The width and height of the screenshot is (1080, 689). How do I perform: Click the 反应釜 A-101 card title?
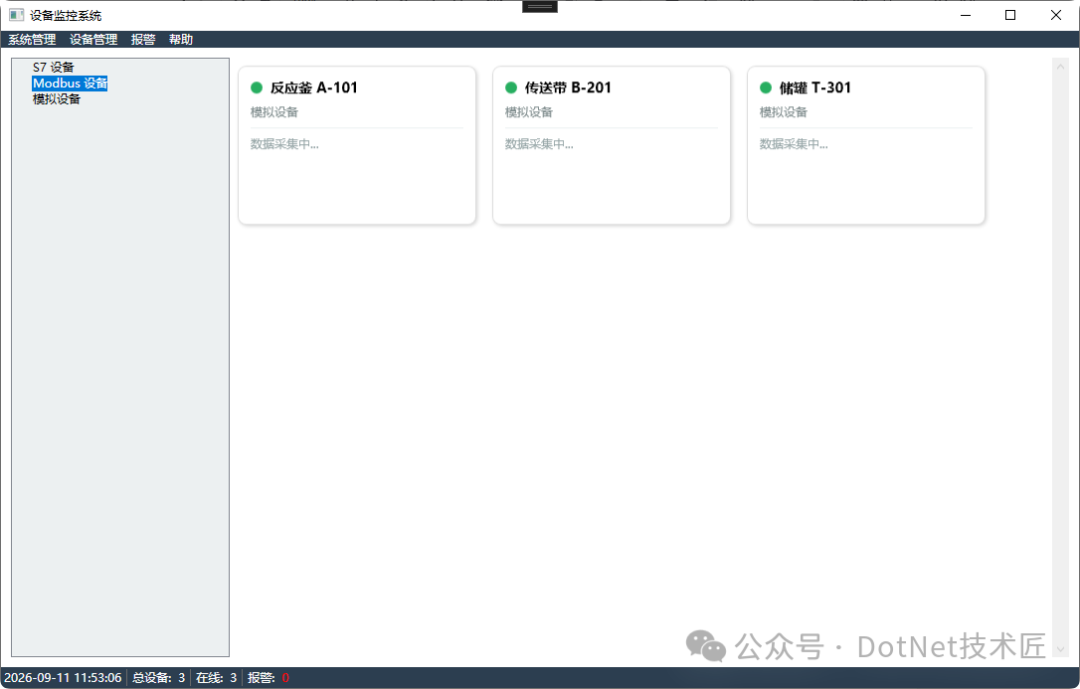[313, 88]
